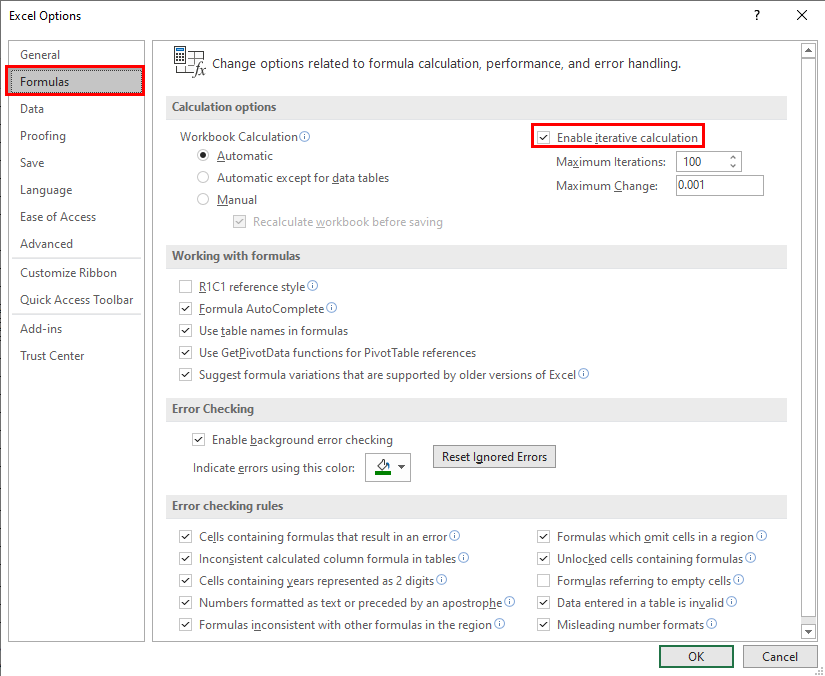The image size is (825, 676).
Task: Uncheck Cells containing formulas that result in error
Action: point(186,537)
